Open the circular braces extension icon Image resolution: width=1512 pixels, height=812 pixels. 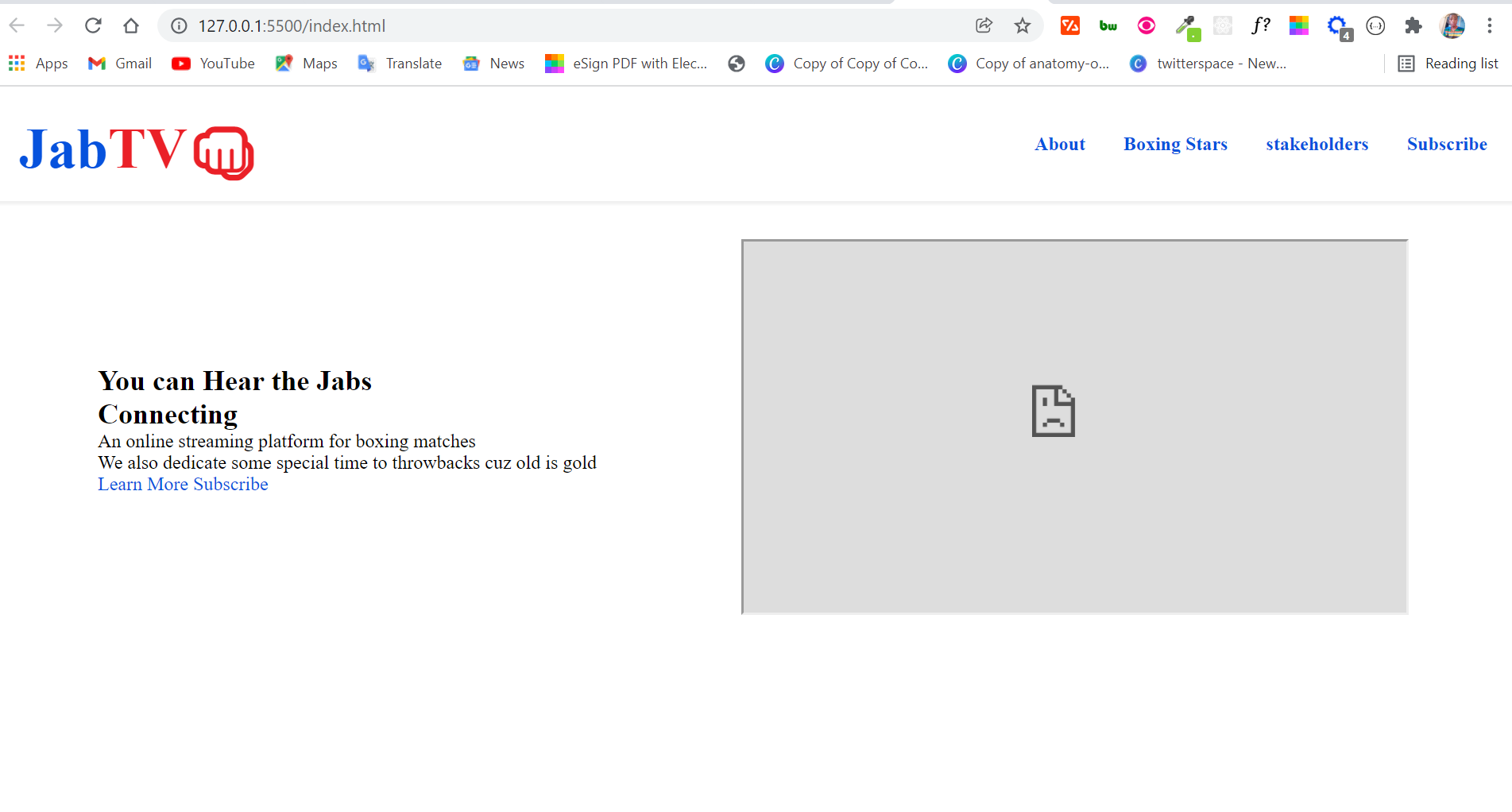pos(1375,25)
